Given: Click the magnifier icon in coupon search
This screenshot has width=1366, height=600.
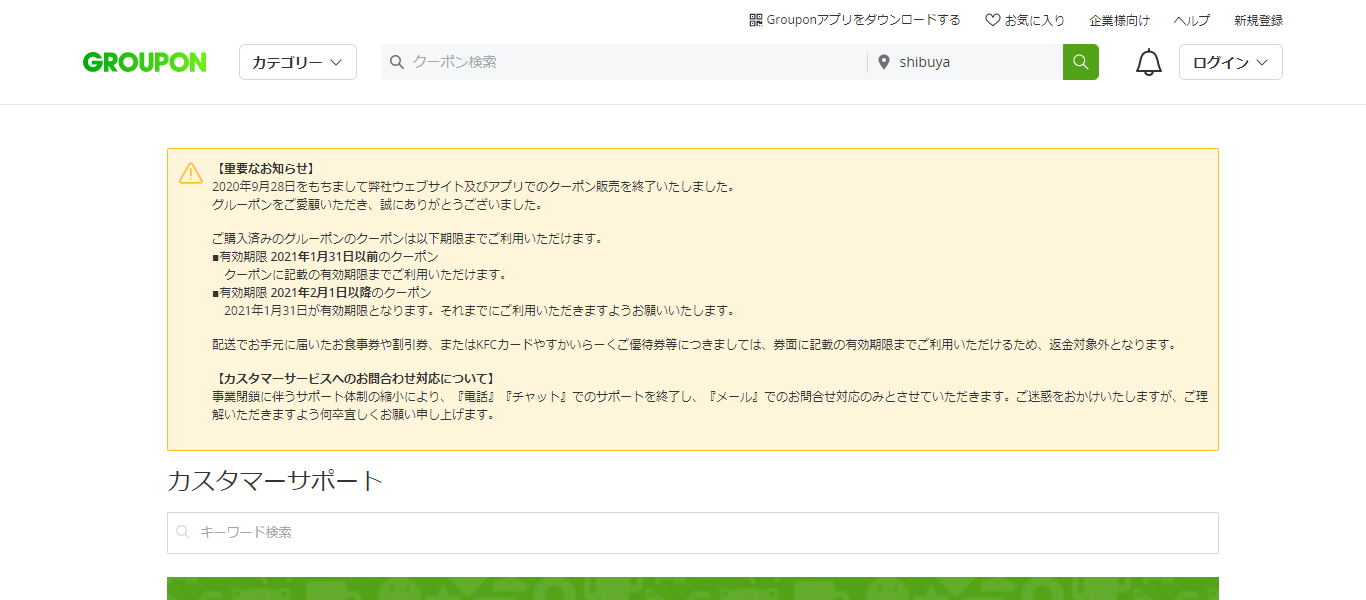Looking at the screenshot, I should pyautogui.click(x=397, y=62).
